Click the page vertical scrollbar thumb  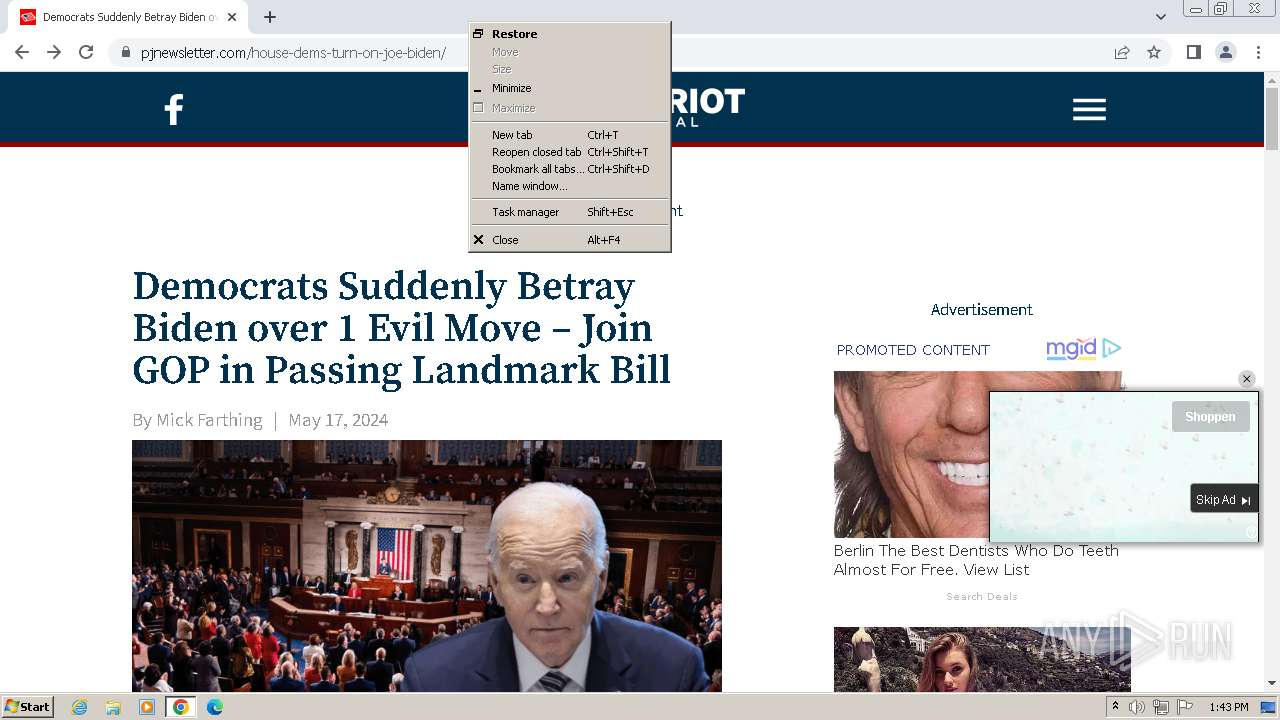(1272, 118)
